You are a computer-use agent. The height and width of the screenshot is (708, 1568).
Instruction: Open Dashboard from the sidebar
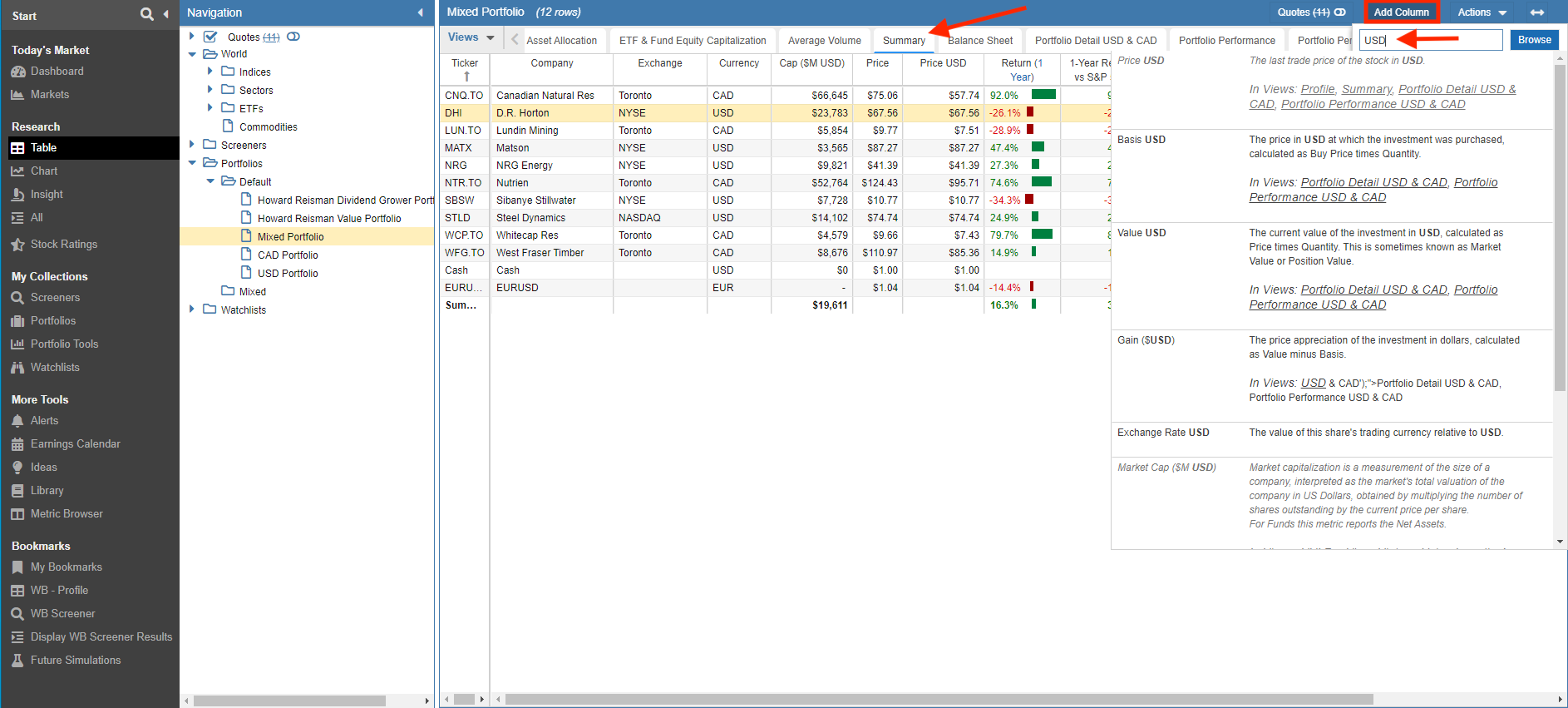coord(57,72)
